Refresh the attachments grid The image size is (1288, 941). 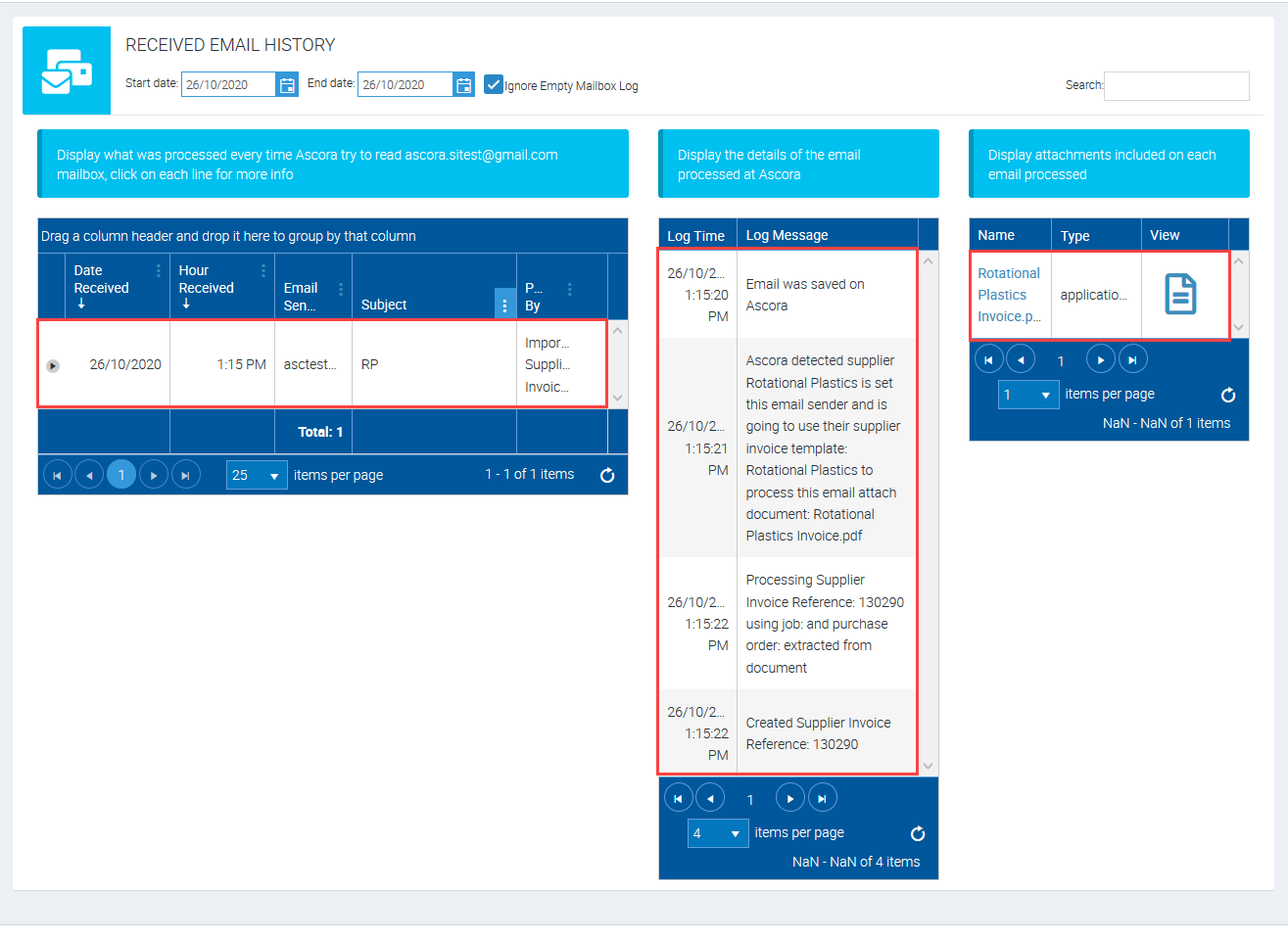pyautogui.click(x=1228, y=395)
